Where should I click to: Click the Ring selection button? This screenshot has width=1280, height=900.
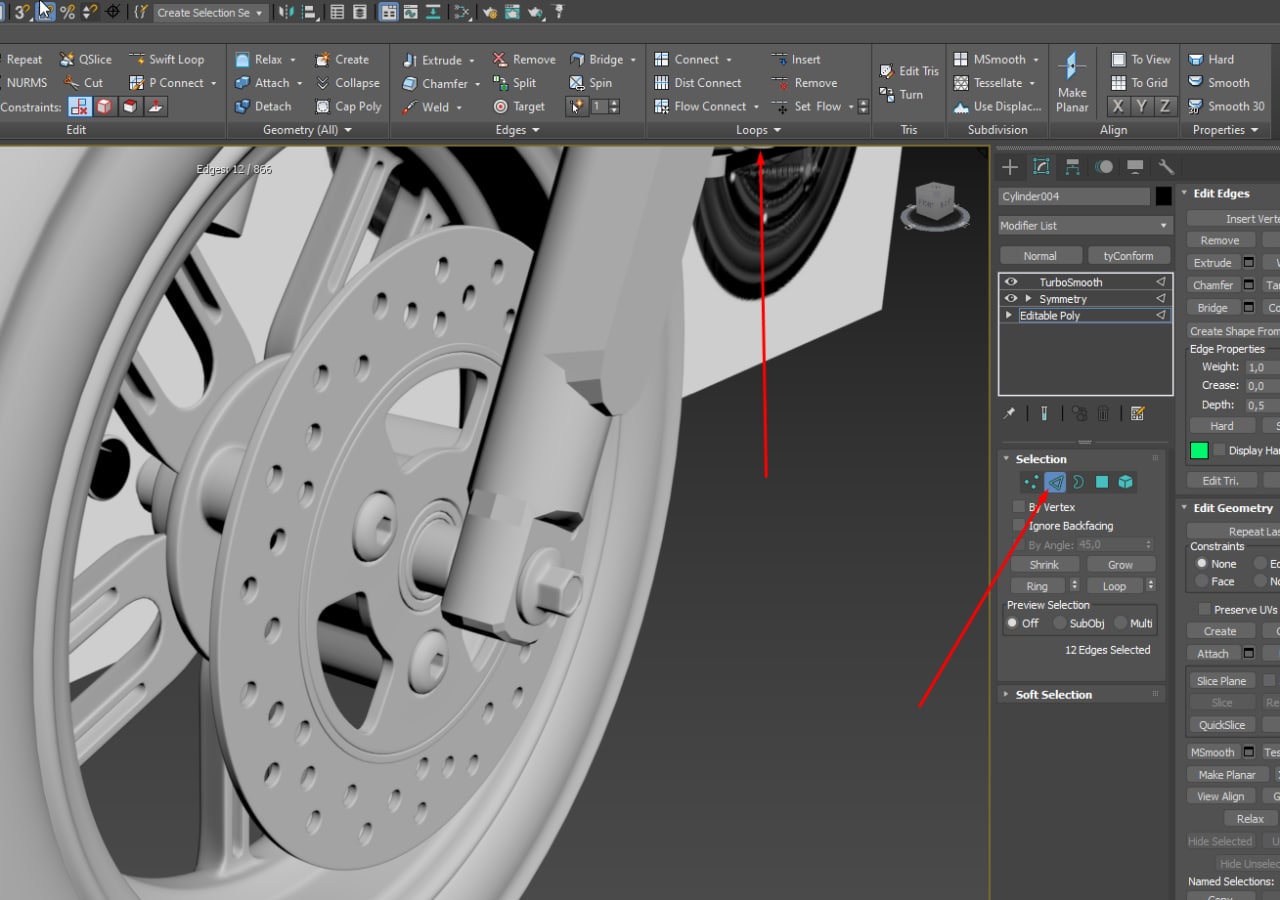click(x=1037, y=586)
